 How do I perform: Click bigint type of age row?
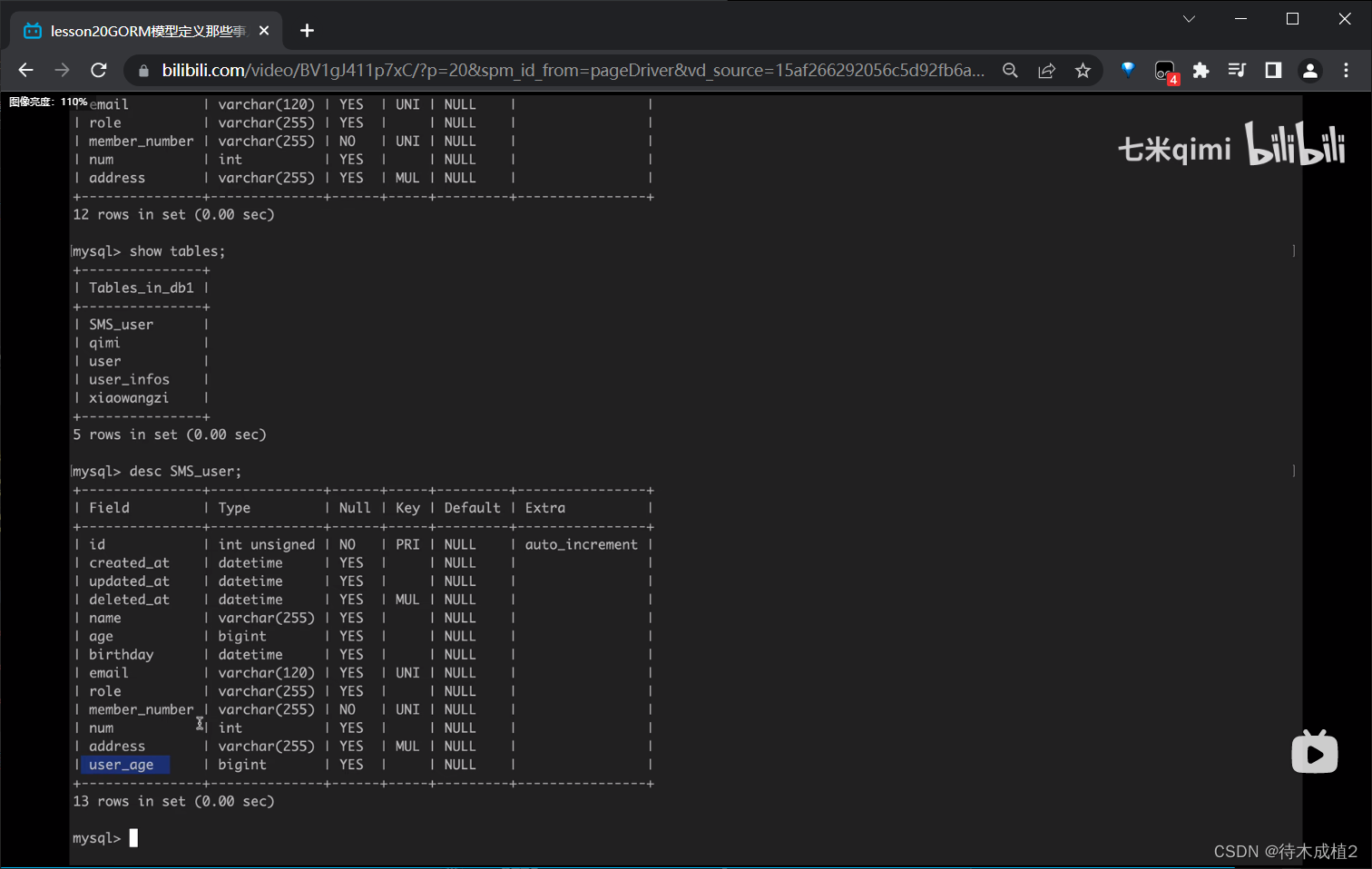(242, 636)
